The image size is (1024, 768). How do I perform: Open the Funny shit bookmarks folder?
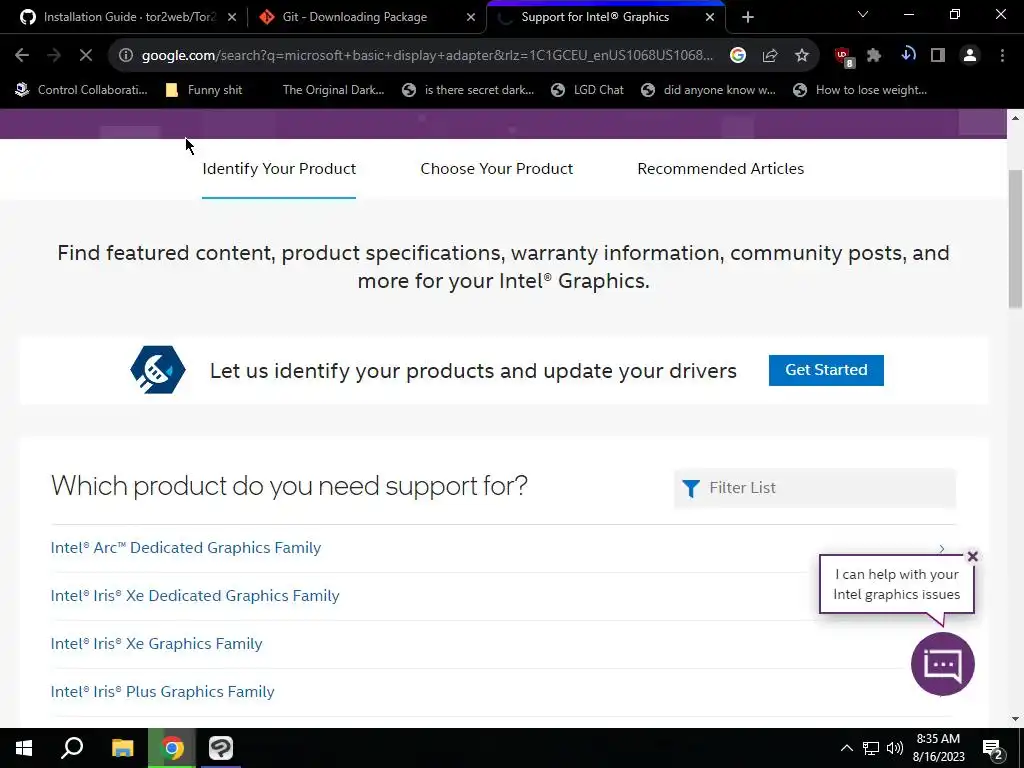coord(204,90)
